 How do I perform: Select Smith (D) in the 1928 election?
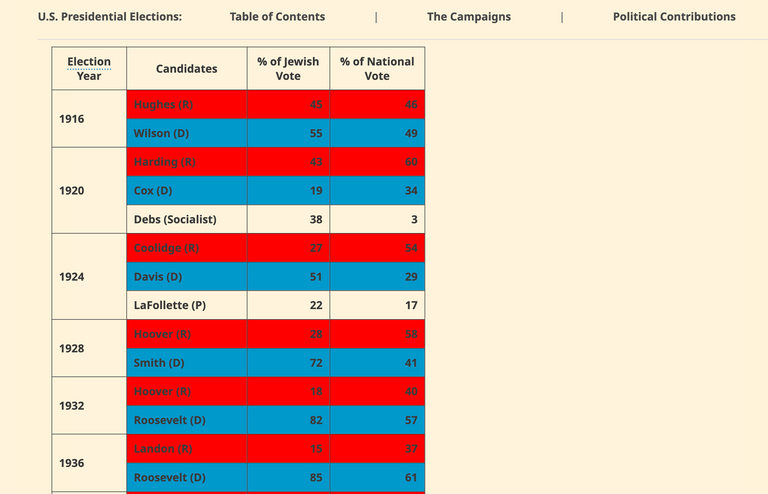pyautogui.click(x=158, y=363)
